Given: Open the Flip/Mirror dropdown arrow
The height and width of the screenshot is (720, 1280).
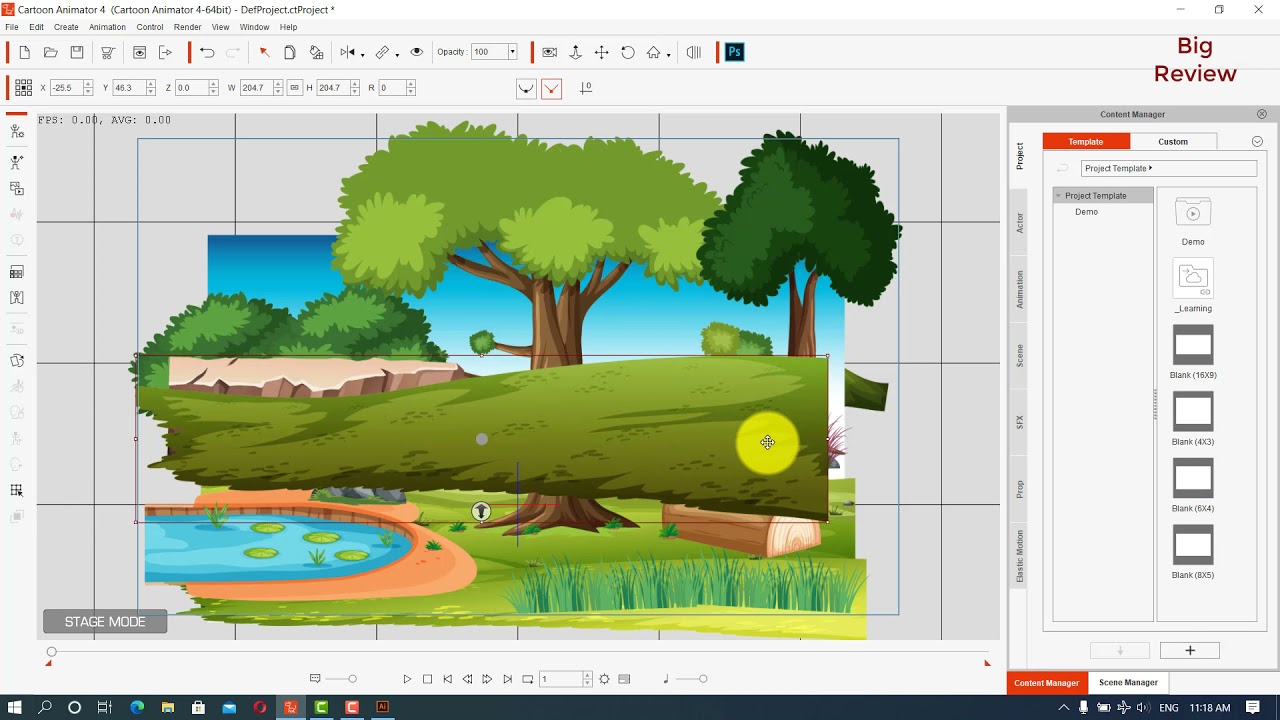Looking at the screenshot, I should 362,54.
